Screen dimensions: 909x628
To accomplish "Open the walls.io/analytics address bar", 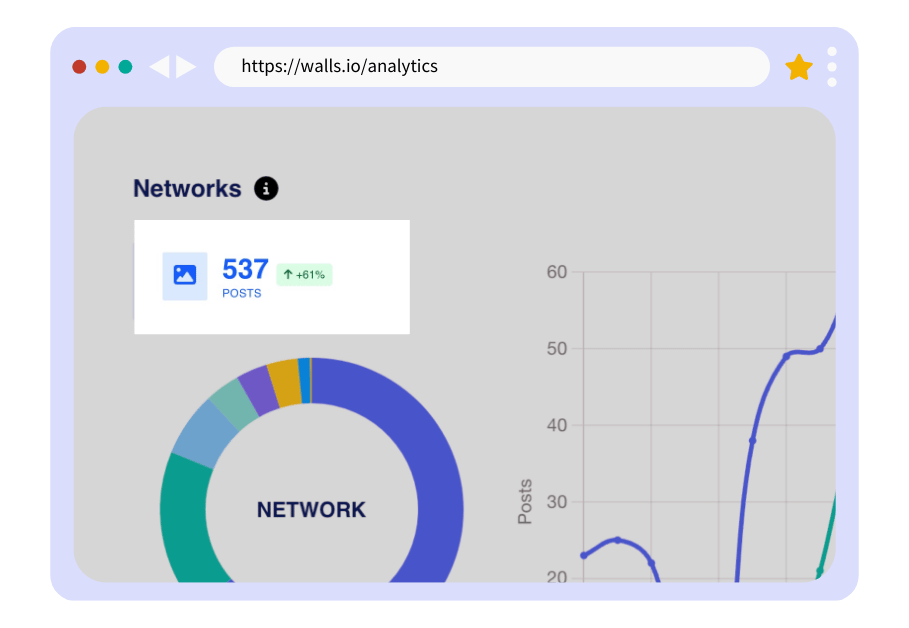I will click(x=492, y=66).
